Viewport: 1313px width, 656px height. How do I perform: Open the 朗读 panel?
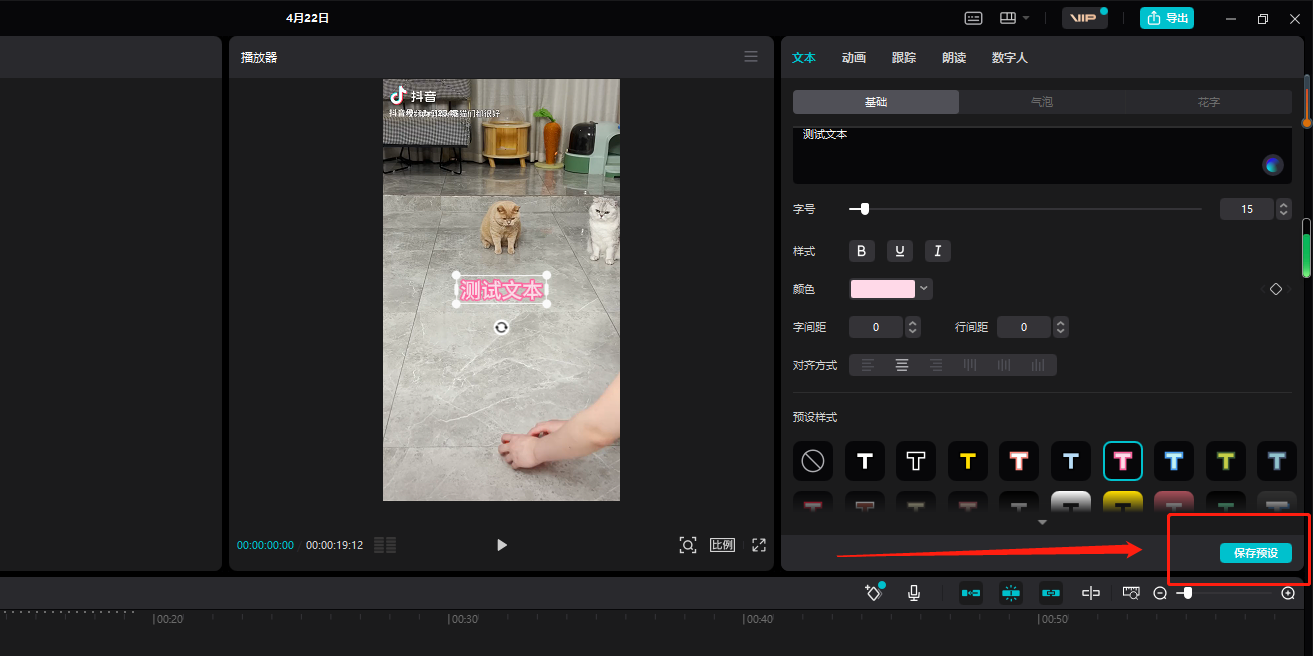(x=954, y=57)
